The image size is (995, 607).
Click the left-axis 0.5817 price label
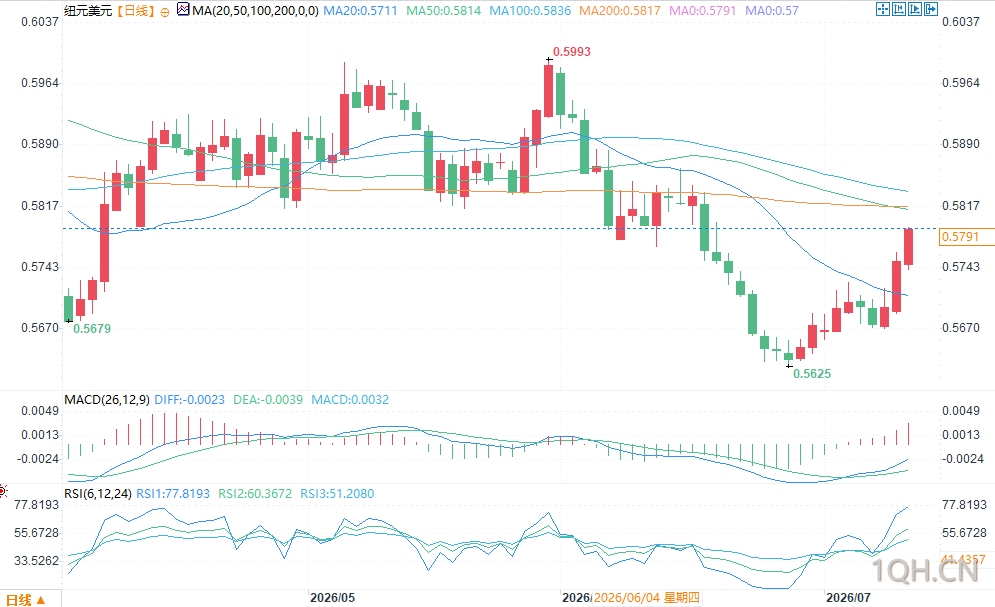tap(40, 206)
